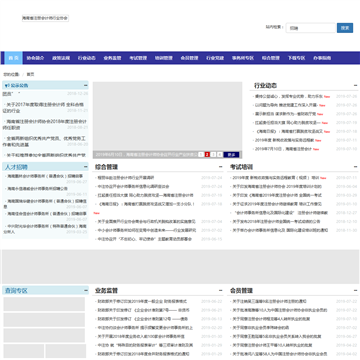The width and height of the screenshot is (360, 360).
Task: Switch slideshow to slide 4
Action: click(220, 155)
